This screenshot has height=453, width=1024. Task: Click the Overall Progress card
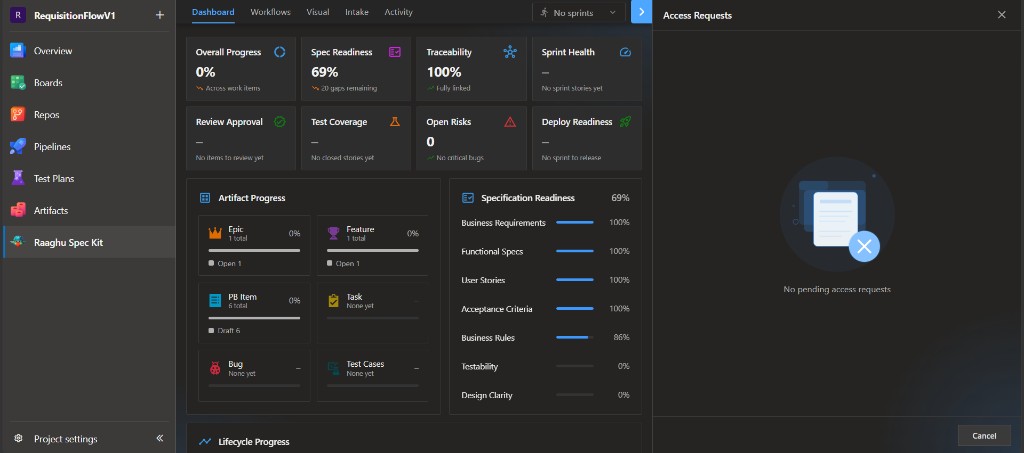(x=241, y=69)
